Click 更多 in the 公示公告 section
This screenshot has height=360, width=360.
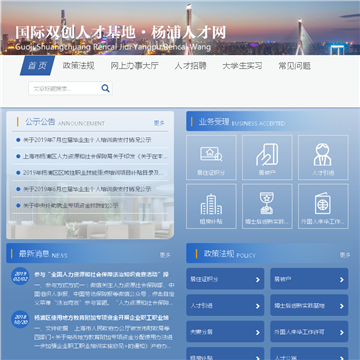pyautogui.click(x=159, y=123)
